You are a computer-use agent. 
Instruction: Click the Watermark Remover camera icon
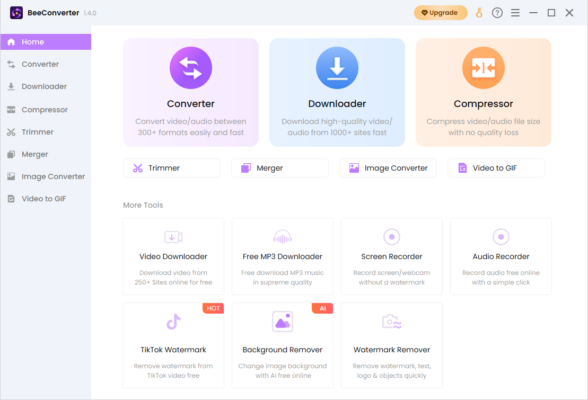(x=392, y=322)
